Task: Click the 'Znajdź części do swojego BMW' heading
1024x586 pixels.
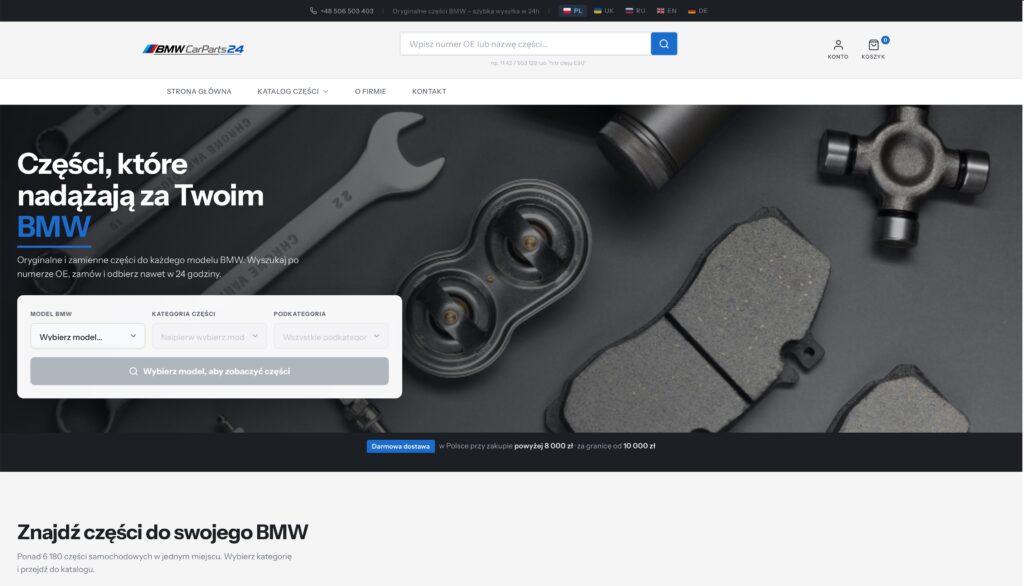Action: [163, 532]
